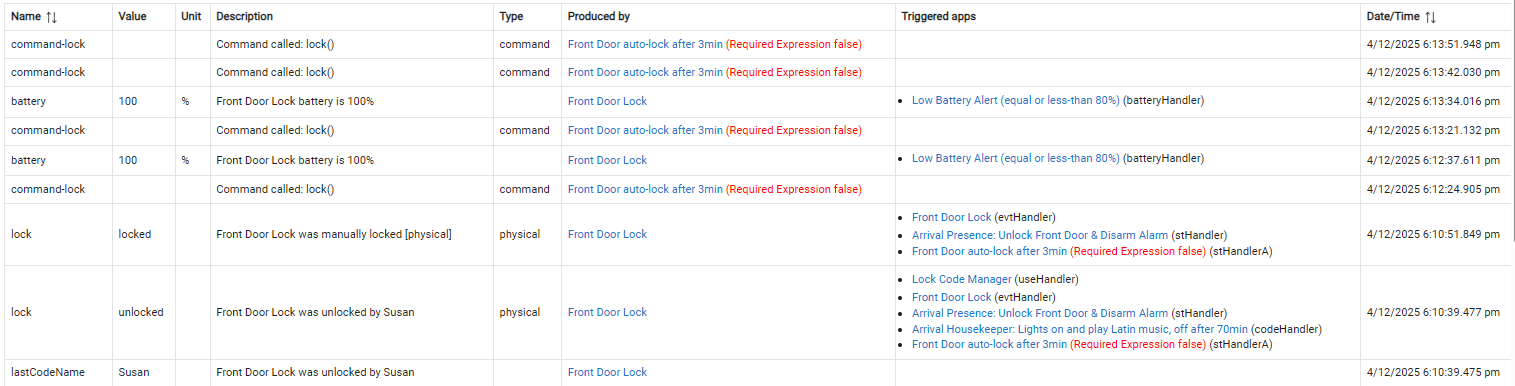The height and width of the screenshot is (386, 1515).
Task: Click the Type column header
Action: (511, 17)
